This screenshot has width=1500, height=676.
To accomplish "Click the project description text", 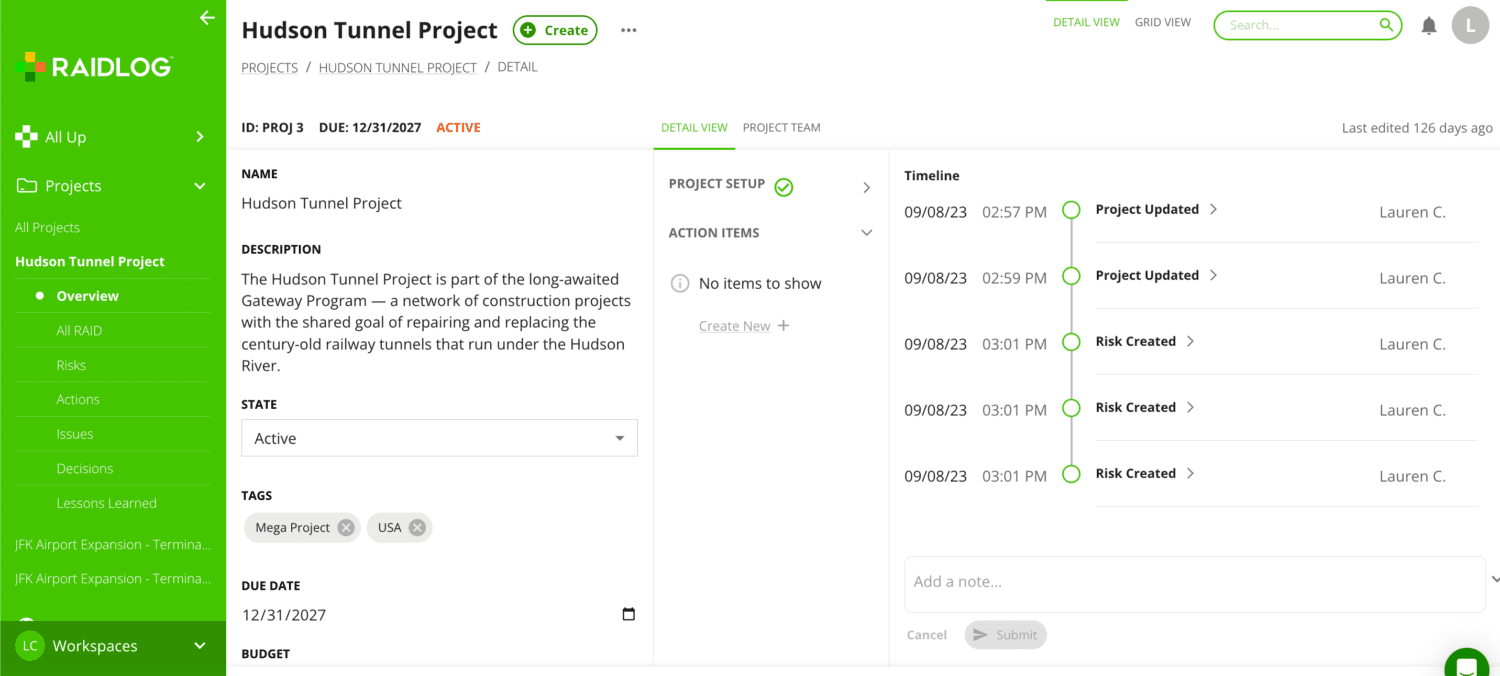I will click(435, 322).
